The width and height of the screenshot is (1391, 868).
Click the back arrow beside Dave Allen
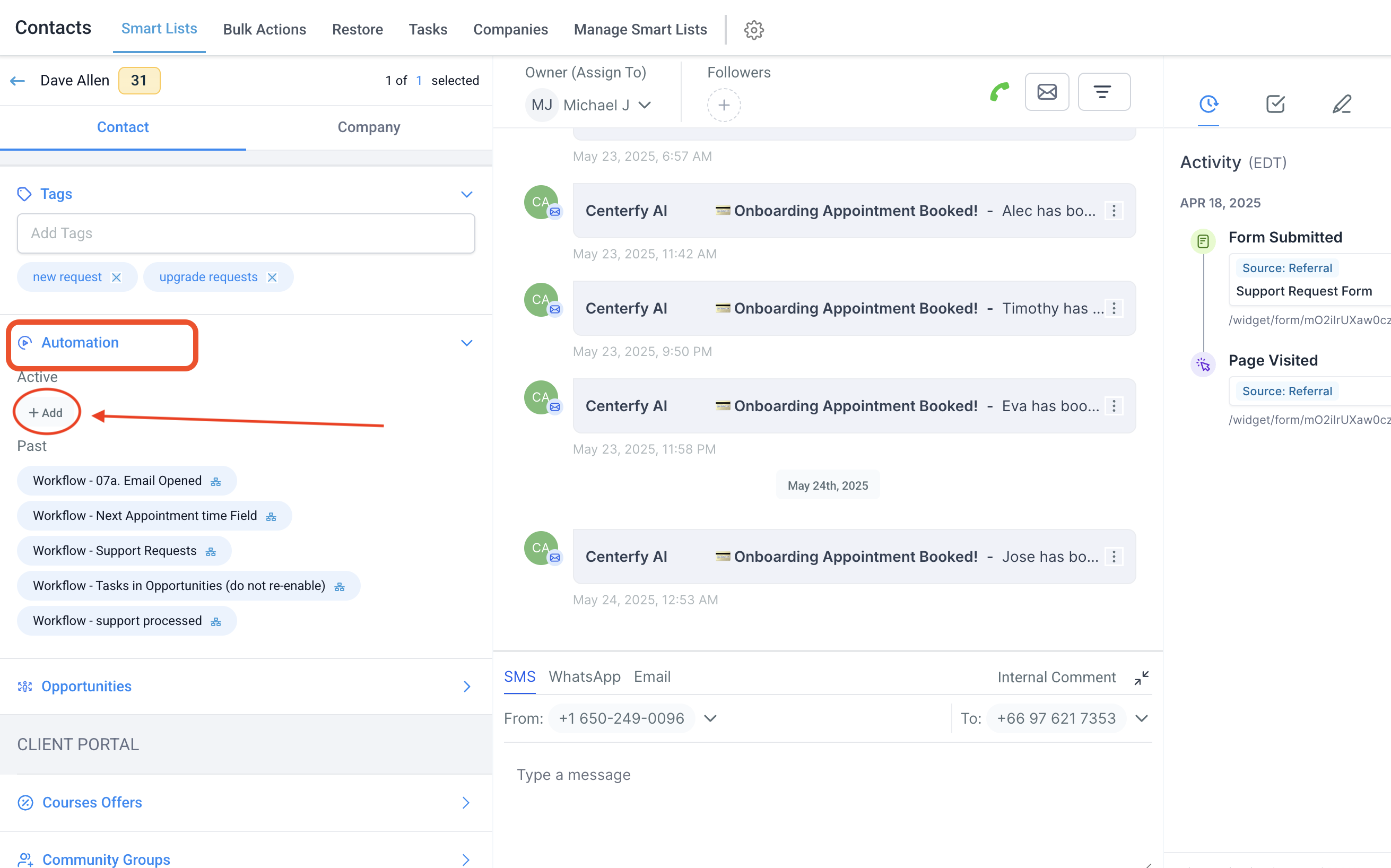point(18,81)
